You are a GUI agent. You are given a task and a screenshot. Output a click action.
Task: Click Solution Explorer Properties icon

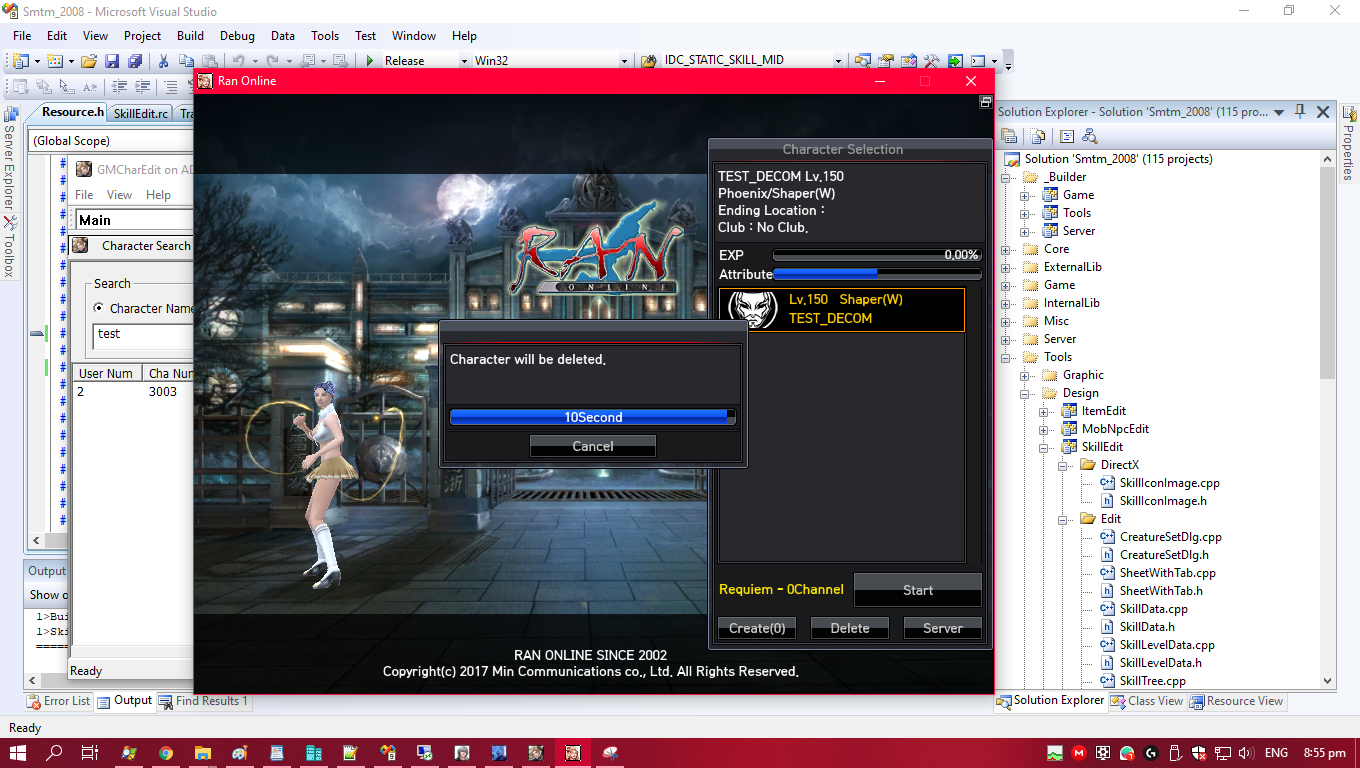tap(1009, 136)
